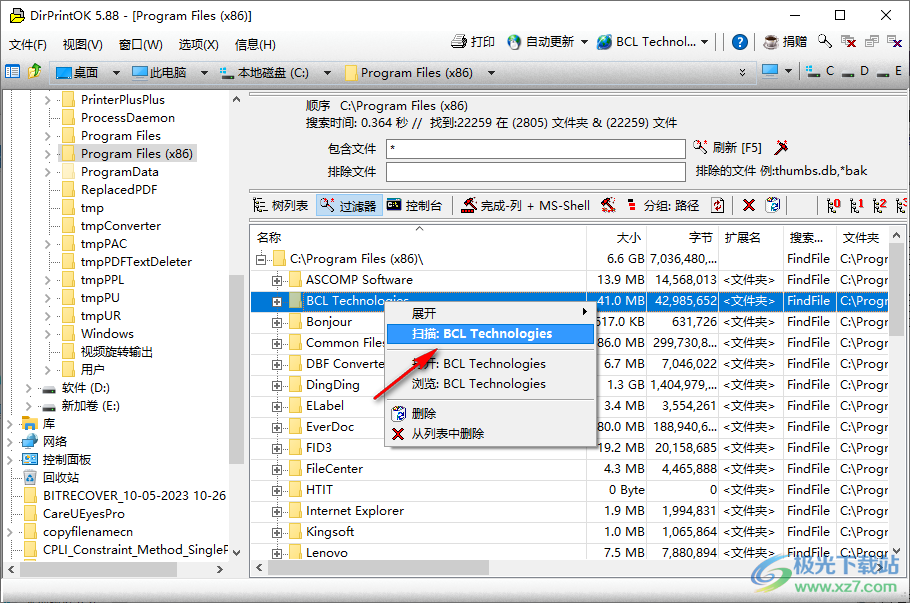The width and height of the screenshot is (910, 603).
Task: Click the magnifier search icon in top toolbar
Action: point(825,42)
